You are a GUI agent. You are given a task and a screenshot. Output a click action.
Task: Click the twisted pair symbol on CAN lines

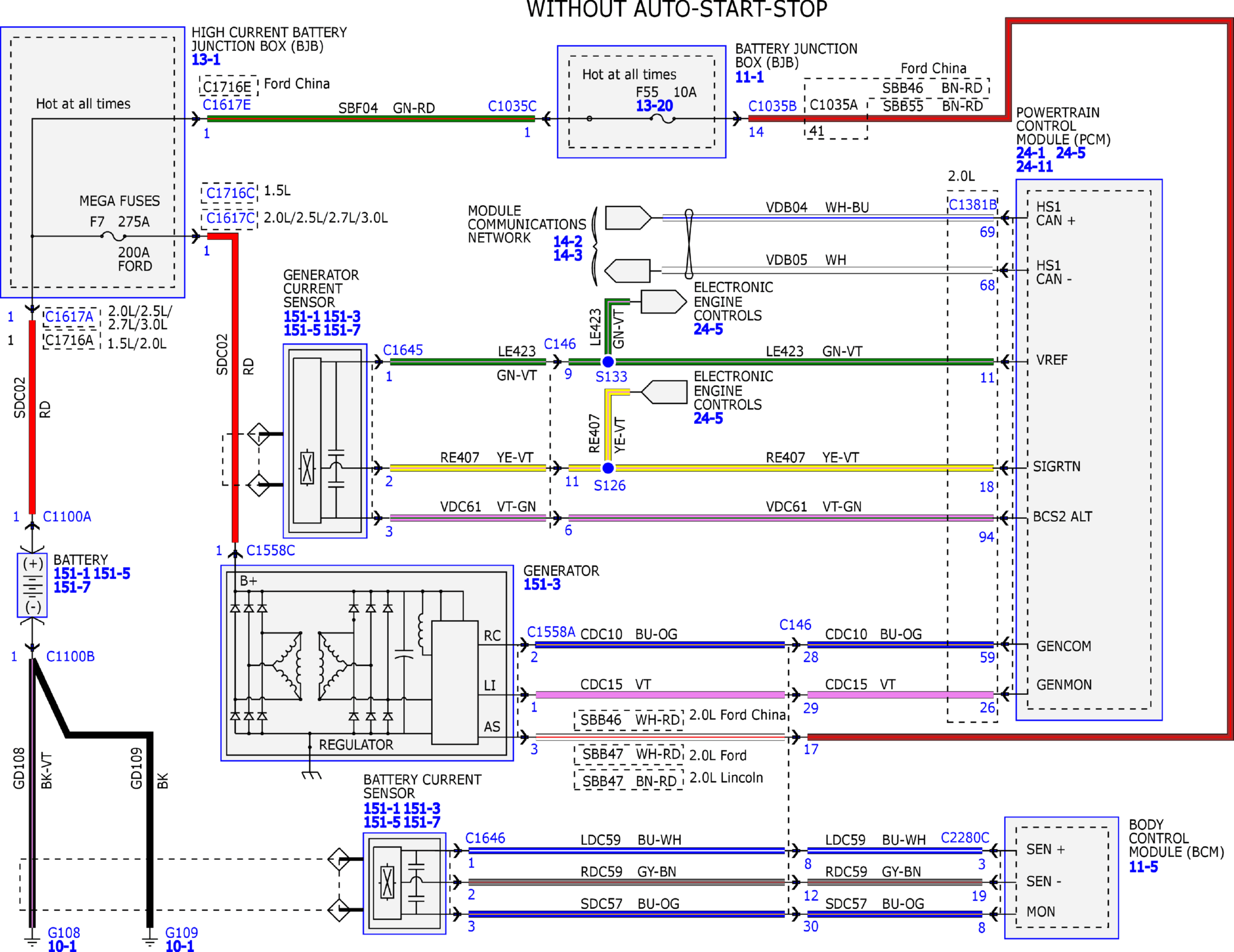point(689,244)
